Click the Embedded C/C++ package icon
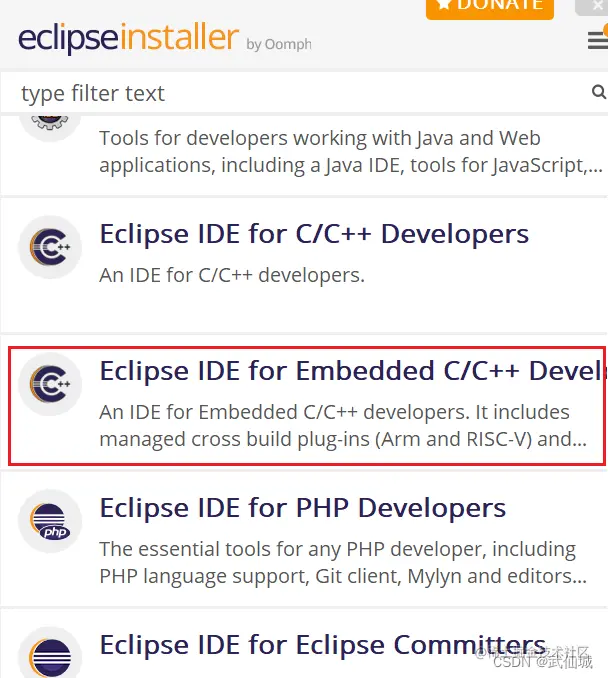Image resolution: width=608 pixels, height=678 pixels. [50, 384]
